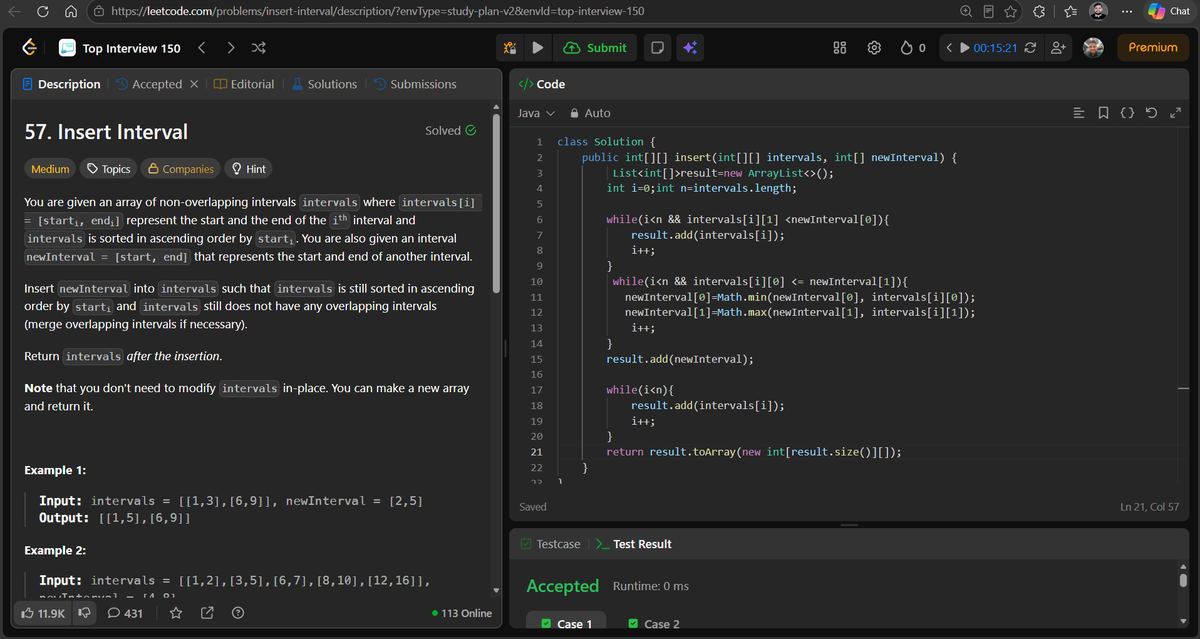Reset the timer with refresh icon
1200x639 pixels.
1032,47
